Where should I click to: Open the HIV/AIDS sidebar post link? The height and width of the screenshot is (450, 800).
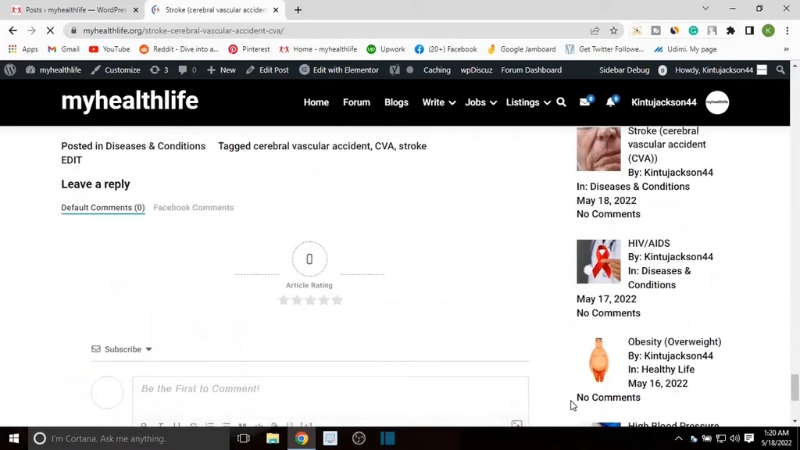649,243
